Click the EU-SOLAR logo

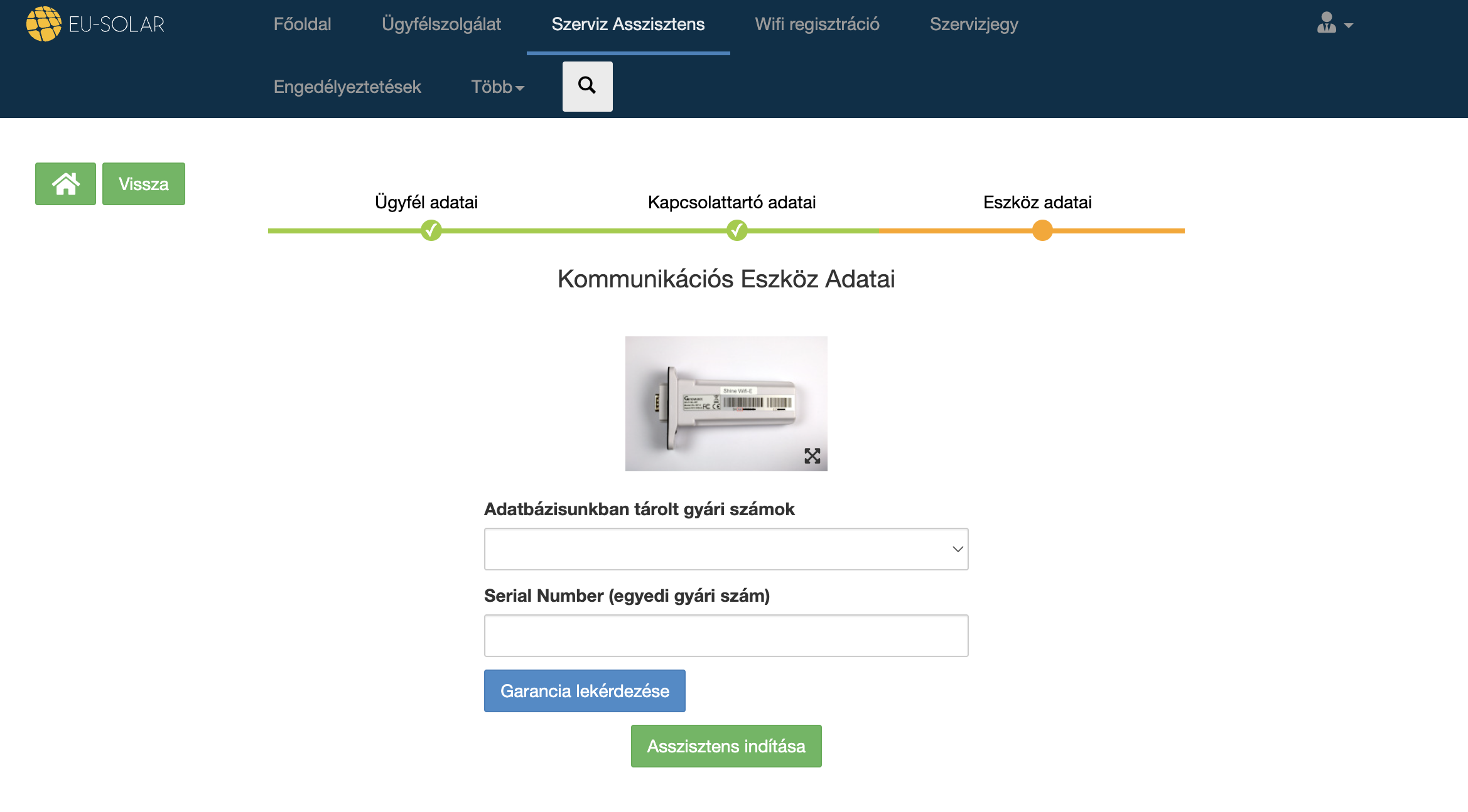pyautogui.click(x=95, y=24)
